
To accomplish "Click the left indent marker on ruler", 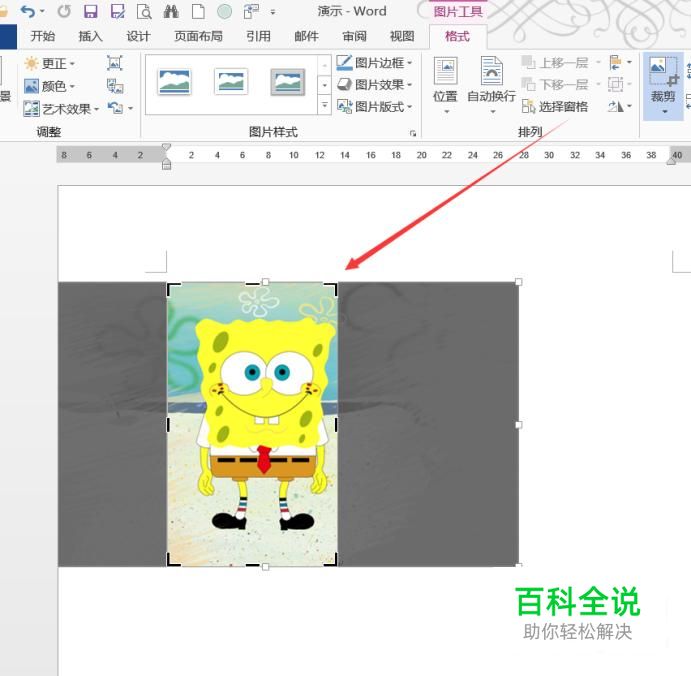I will 166,165.
